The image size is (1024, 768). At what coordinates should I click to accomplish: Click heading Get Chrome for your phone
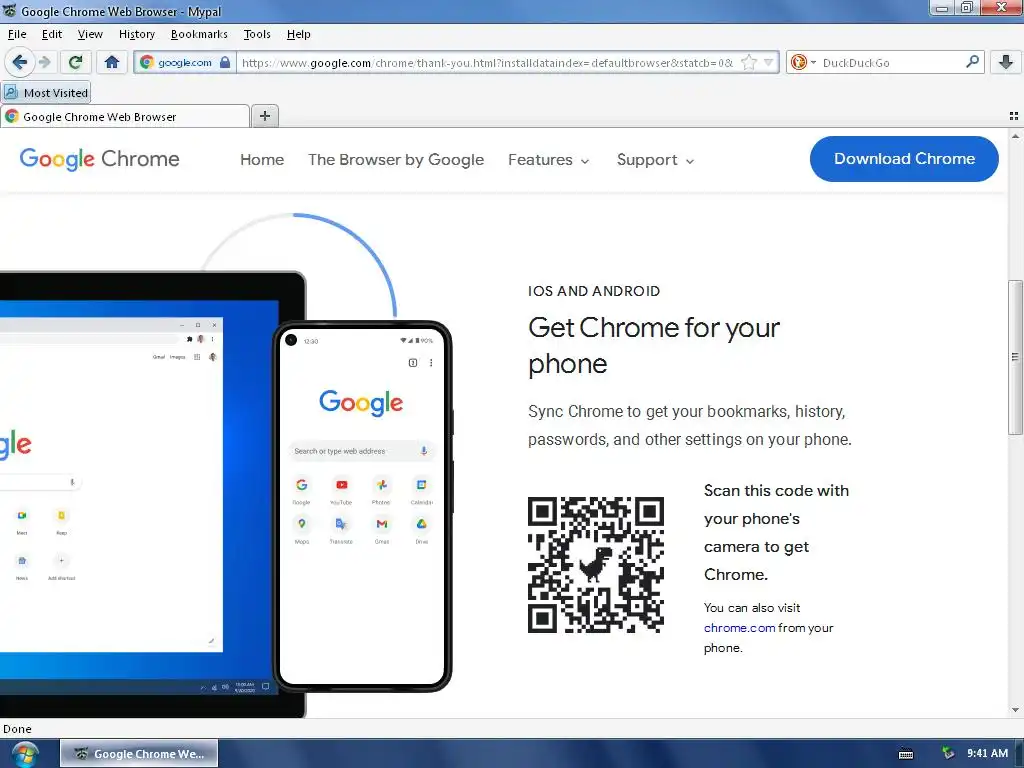654,345
